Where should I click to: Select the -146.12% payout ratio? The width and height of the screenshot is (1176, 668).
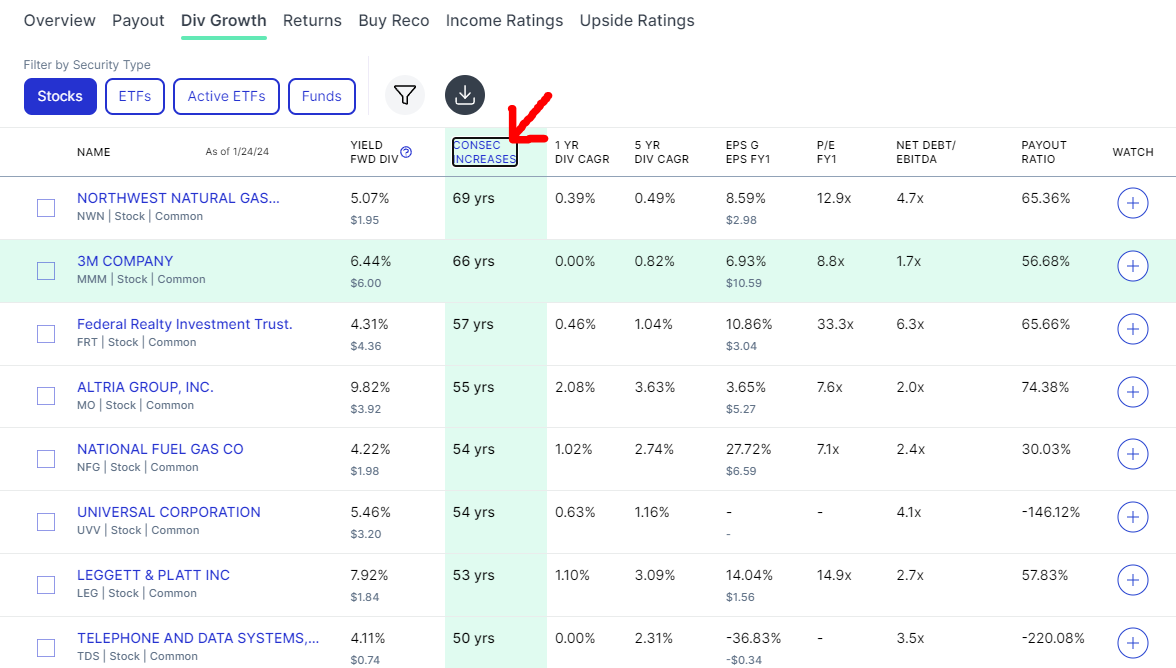coord(1051,512)
